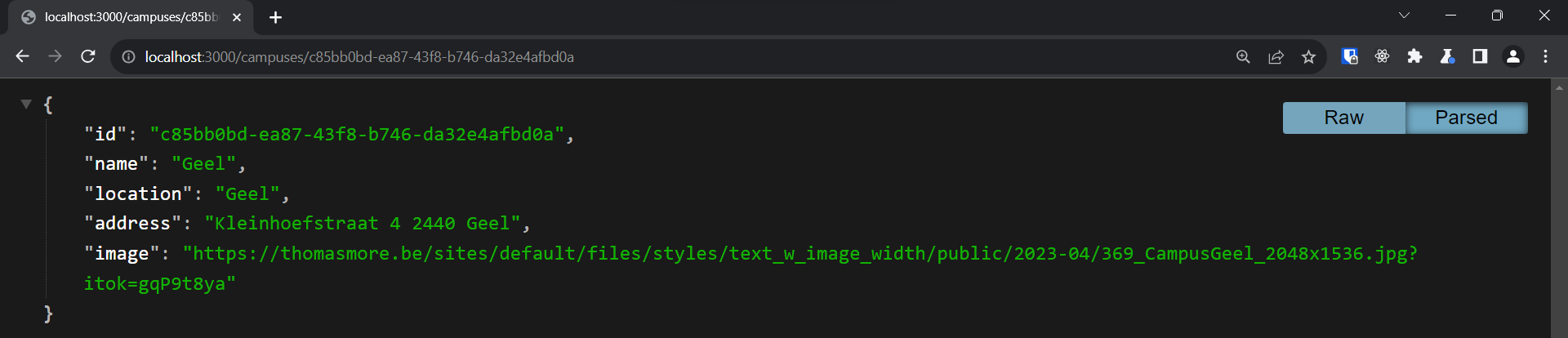
Task: Open the Extensions puzzle menu
Action: click(1414, 56)
